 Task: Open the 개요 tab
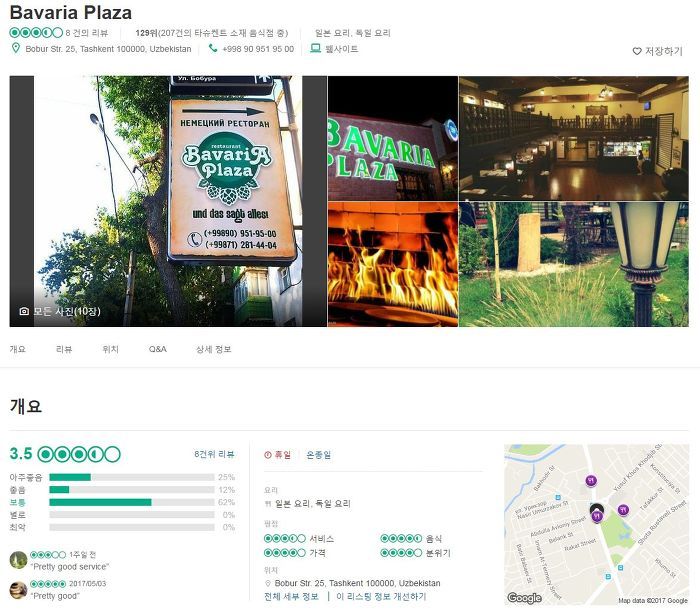click(18, 349)
